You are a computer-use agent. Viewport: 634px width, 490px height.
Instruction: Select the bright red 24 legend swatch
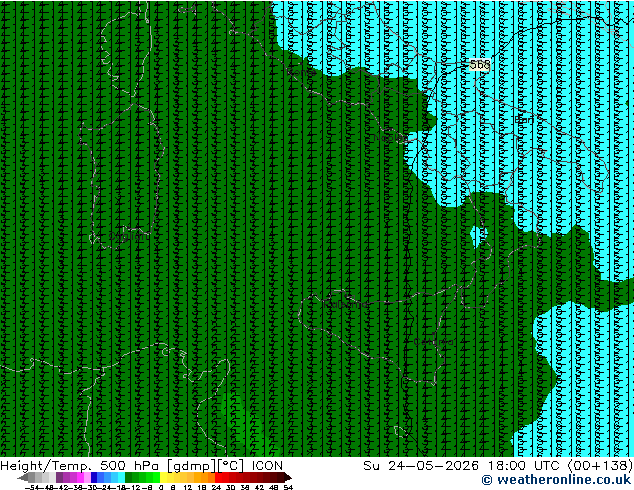[x=218, y=477]
